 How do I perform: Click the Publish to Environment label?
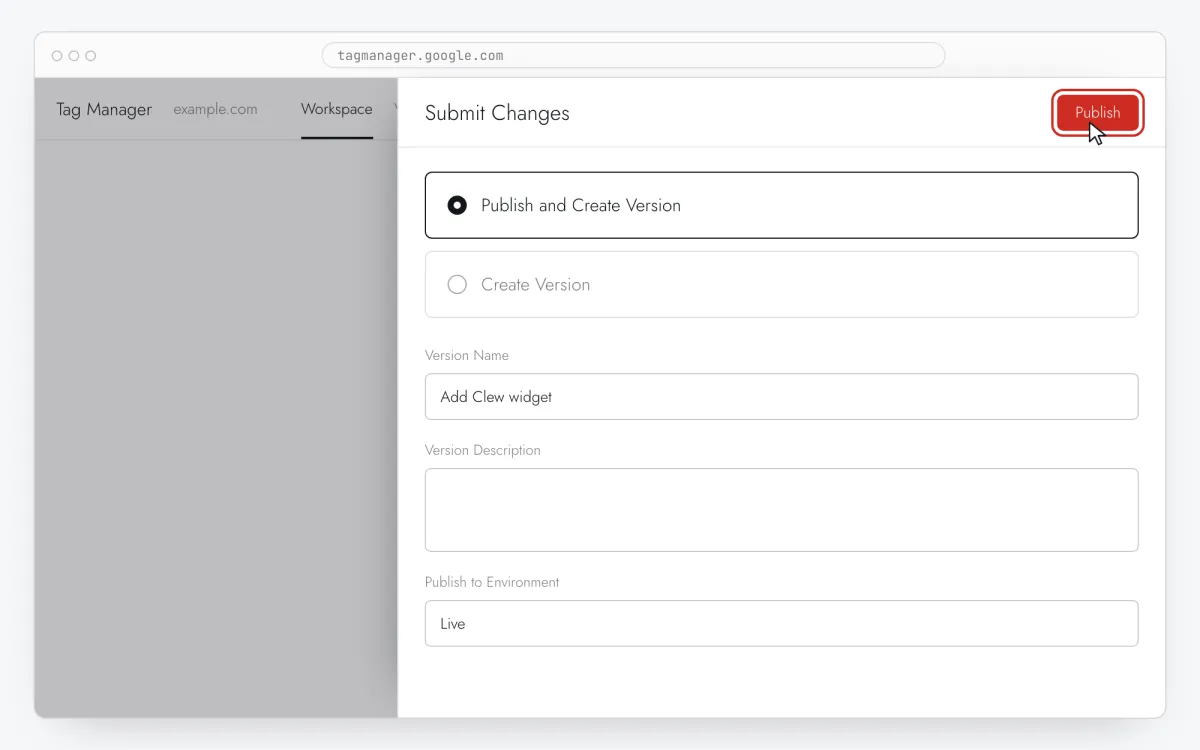point(492,582)
